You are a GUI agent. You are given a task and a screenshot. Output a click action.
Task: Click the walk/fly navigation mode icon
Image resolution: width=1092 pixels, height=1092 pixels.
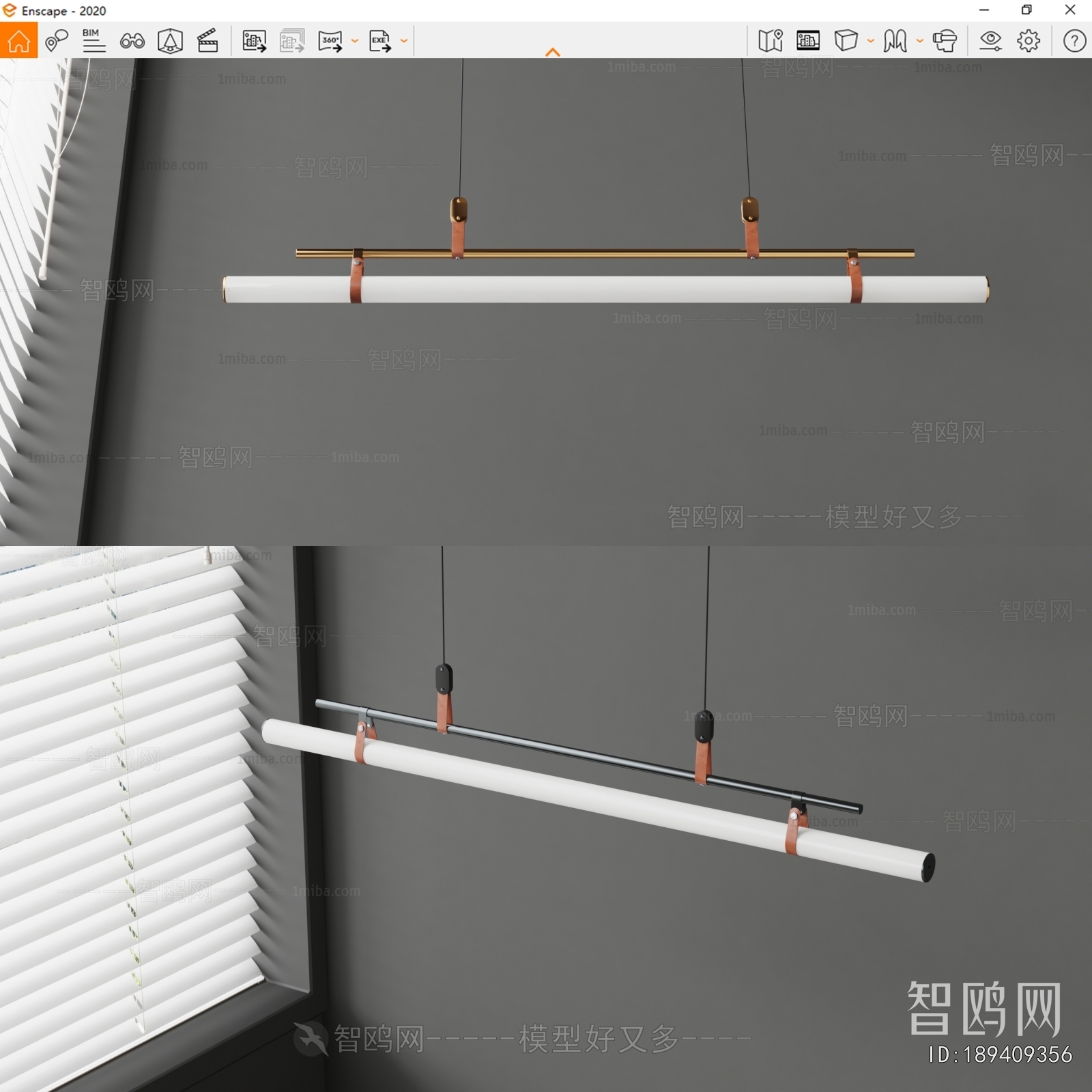[895, 41]
